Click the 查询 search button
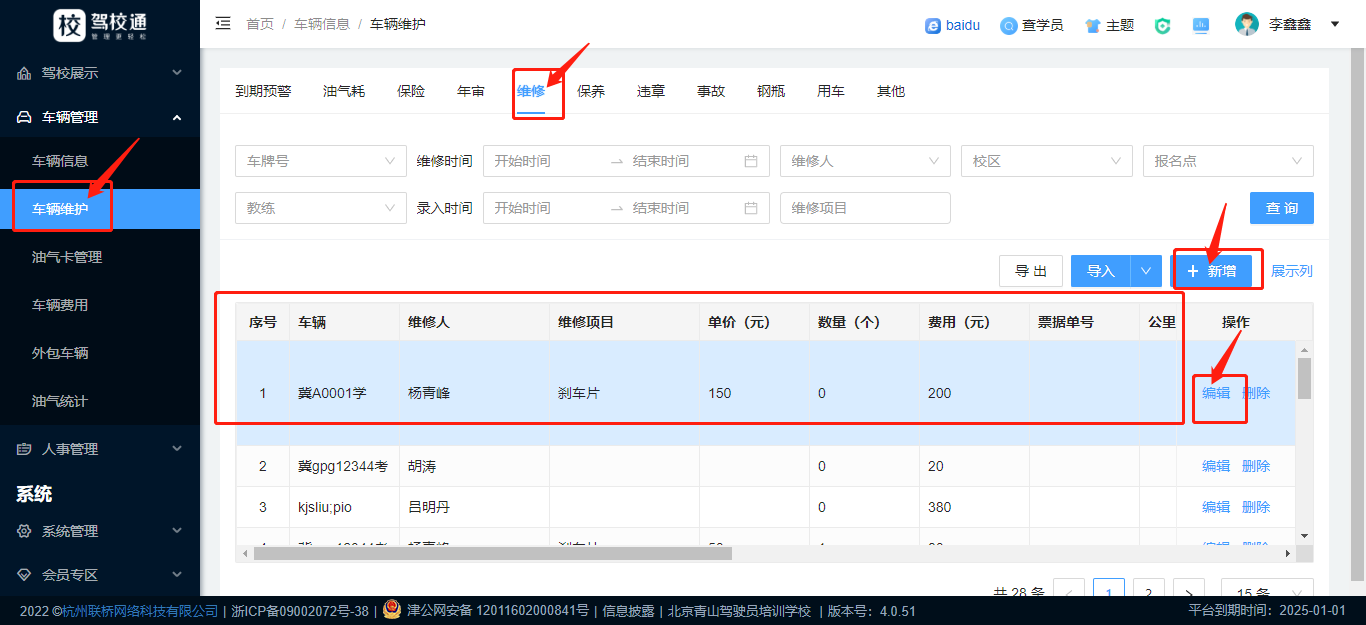The width and height of the screenshot is (1366, 625). click(x=1282, y=208)
